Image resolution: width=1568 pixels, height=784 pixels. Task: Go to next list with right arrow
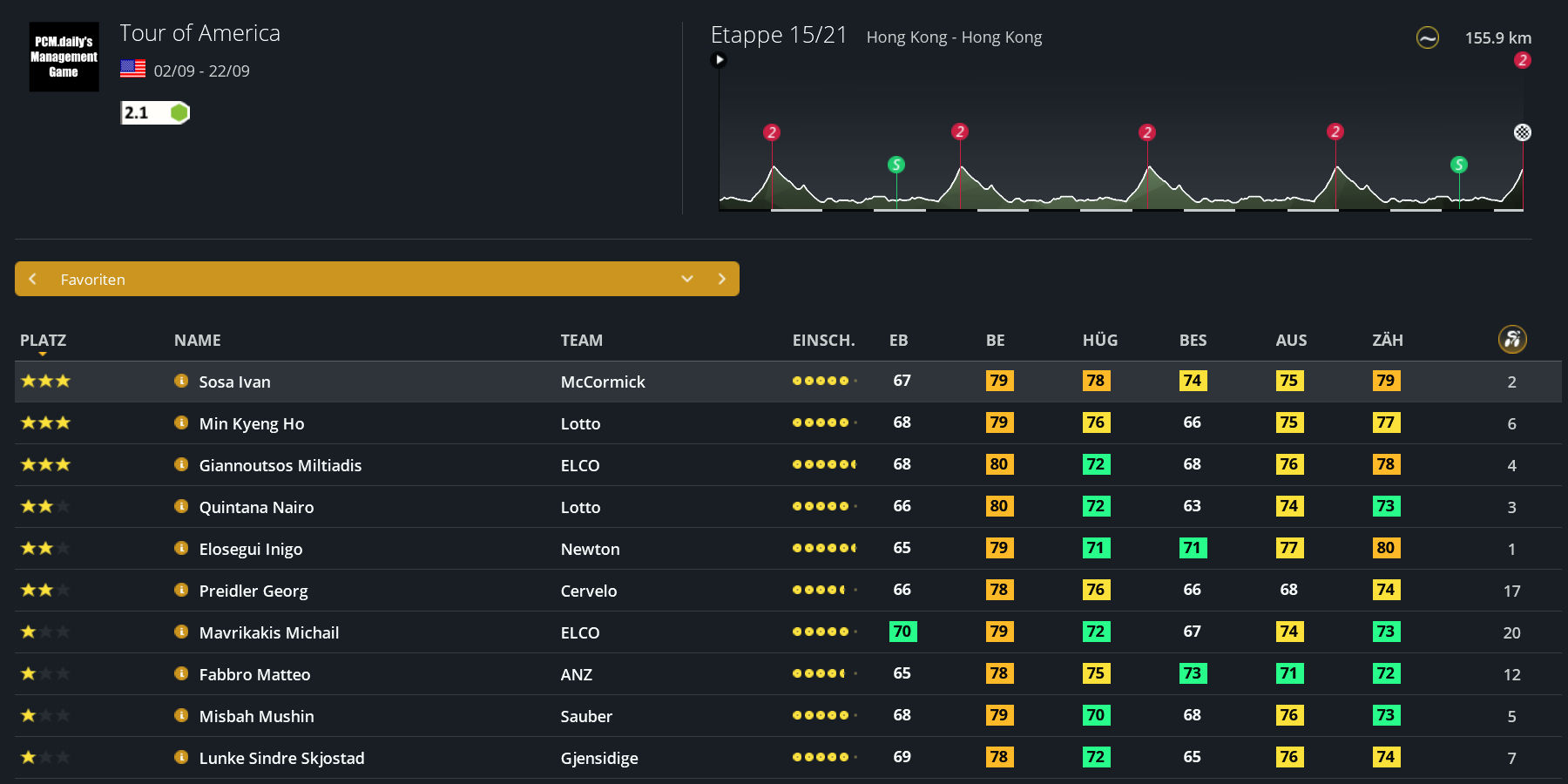coord(721,279)
